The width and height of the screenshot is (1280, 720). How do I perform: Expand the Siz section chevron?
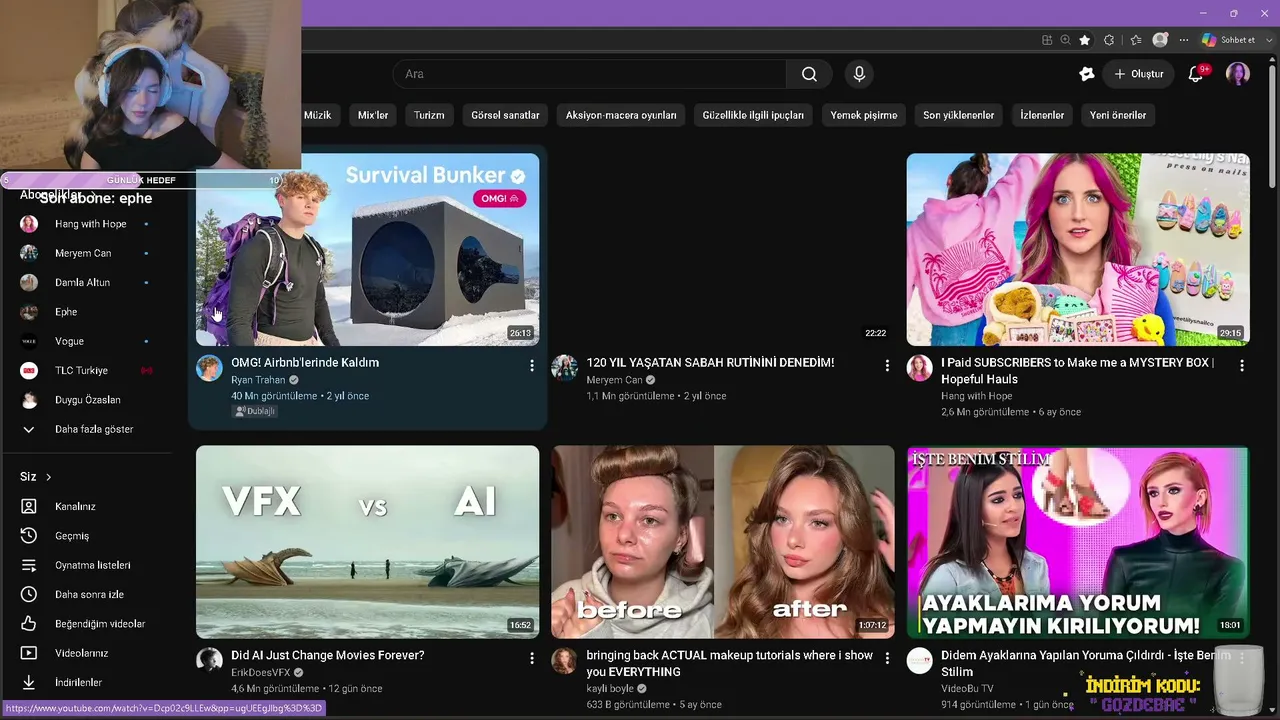48,477
